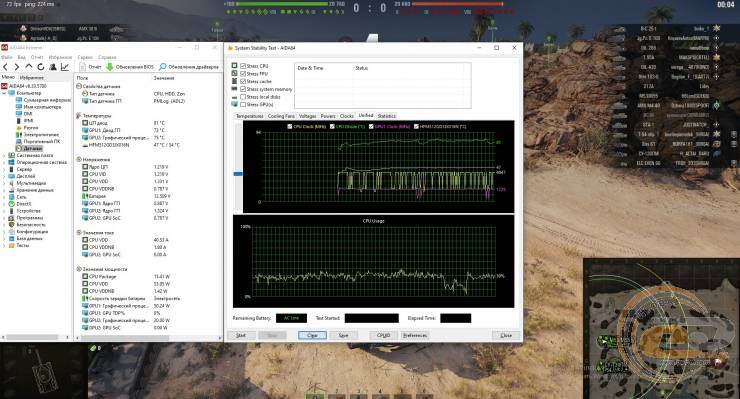The height and width of the screenshot is (399, 740).
Task: Click the green BIOS update arrow
Action: pyautogui.click(x=110, y=67)
